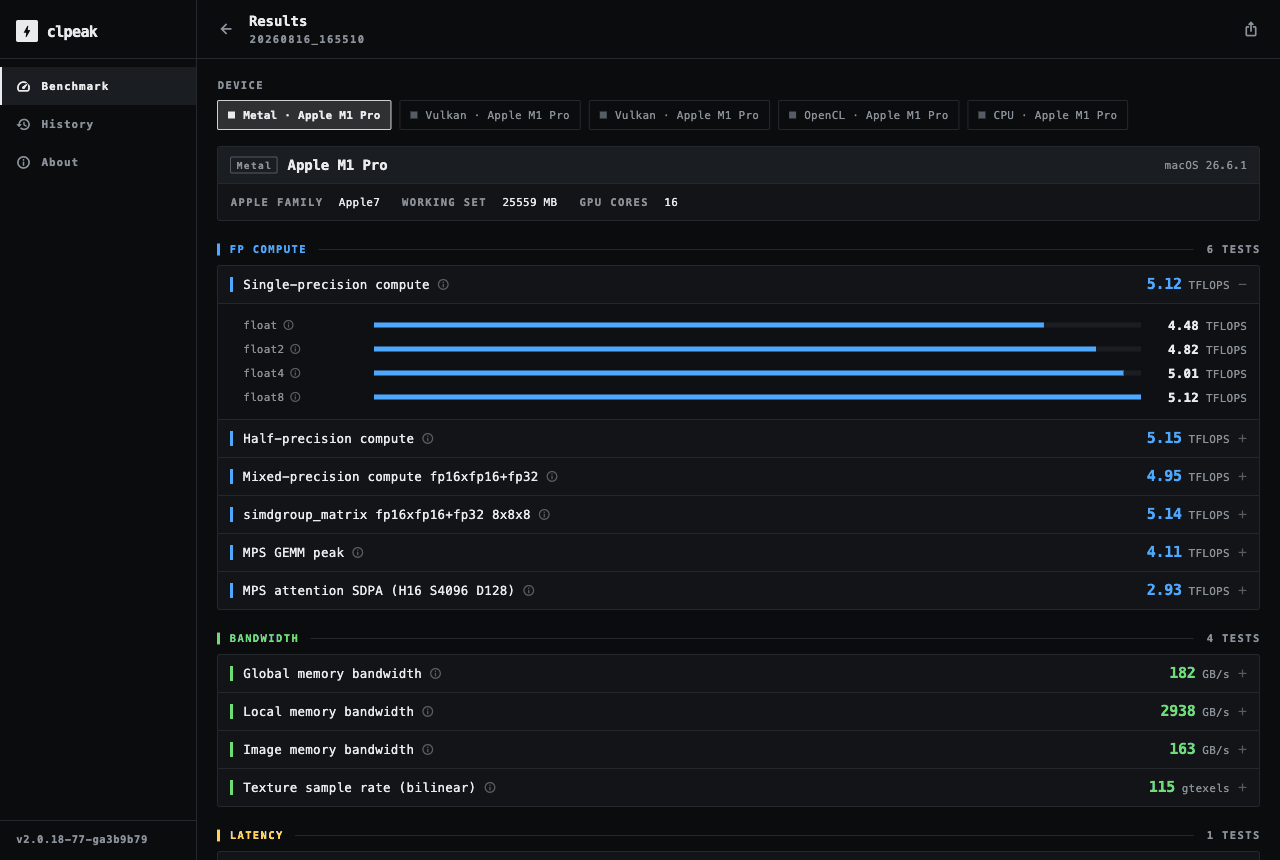Click the float4 performance bar
This screenshot has width=1280, height=860.
(757, 373)
